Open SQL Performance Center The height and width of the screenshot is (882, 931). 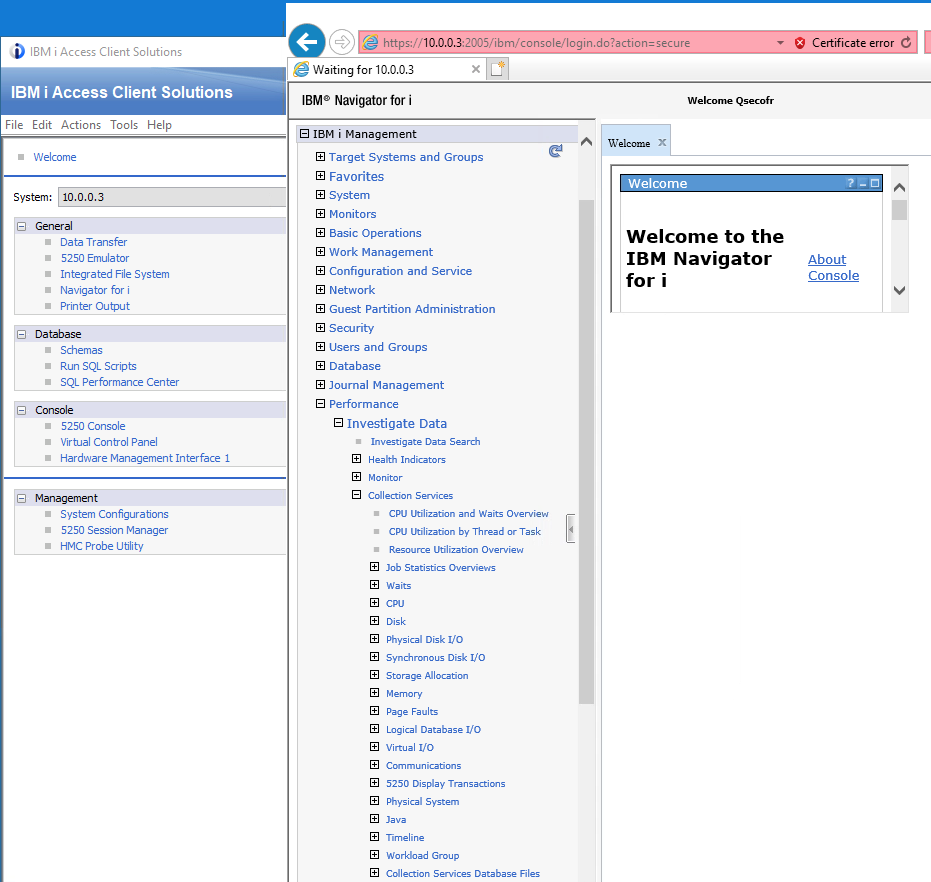[x=119, y=382]
